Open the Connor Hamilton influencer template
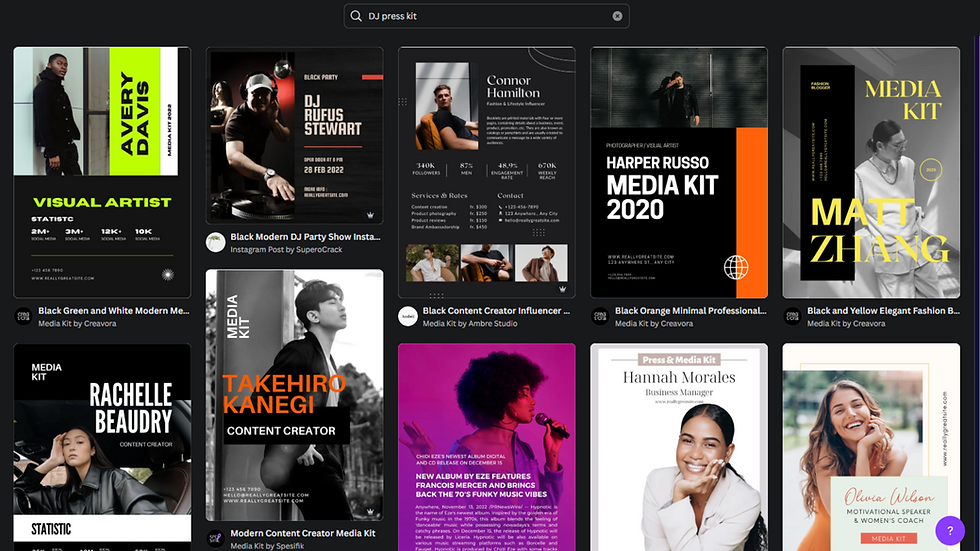 coord(487,172)
